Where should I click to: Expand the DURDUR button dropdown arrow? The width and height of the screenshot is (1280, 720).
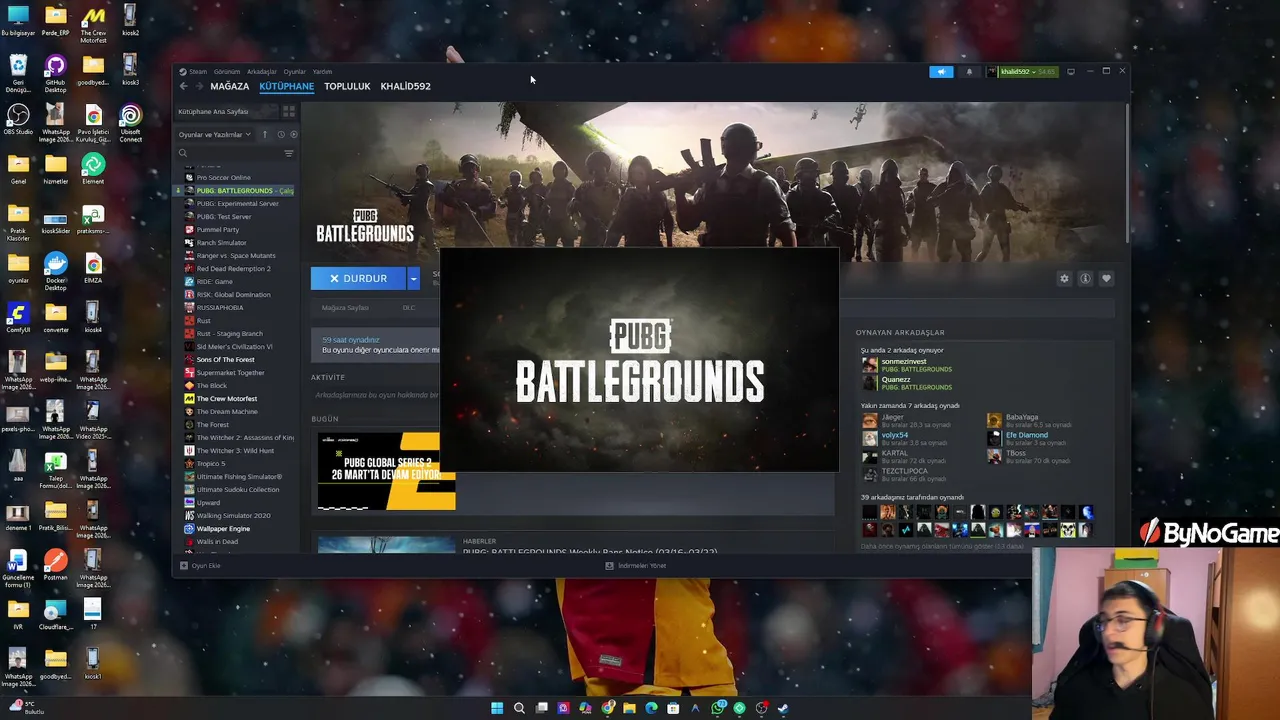pyautogui.click(x=413, y=279)
